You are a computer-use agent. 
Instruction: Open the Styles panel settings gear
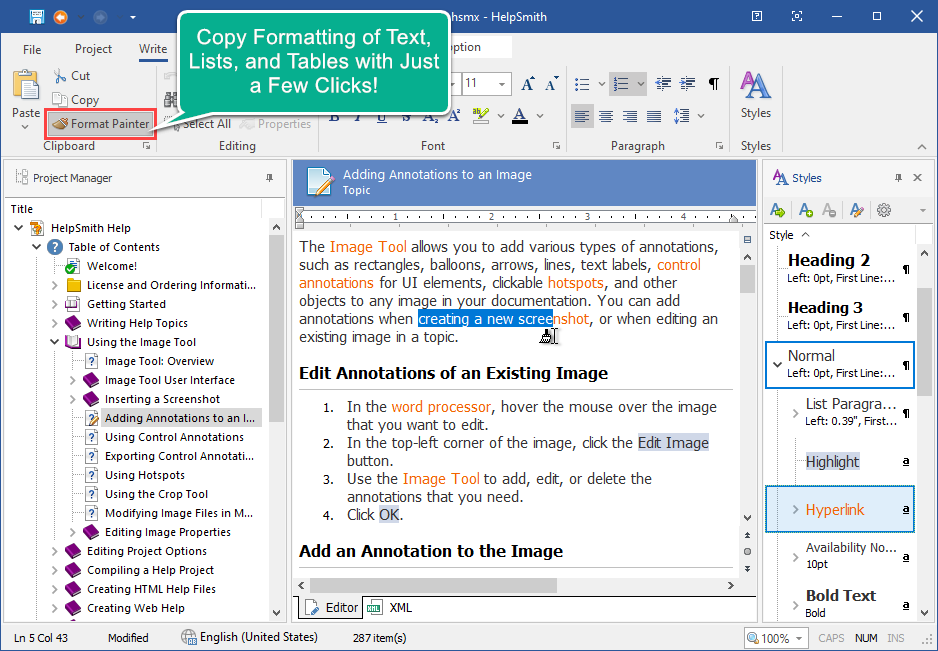click(x=884, y=210)
